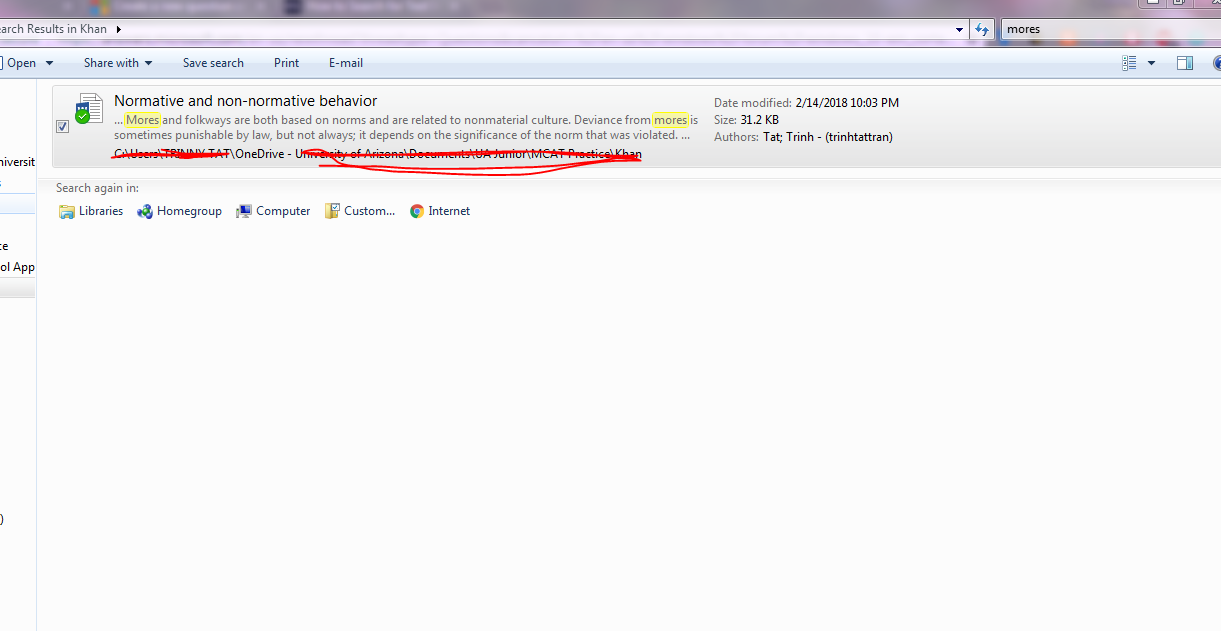Click the Save search button
This screenshot has width=1221, height=631.
pyautogui.click(x=213, y=63)
